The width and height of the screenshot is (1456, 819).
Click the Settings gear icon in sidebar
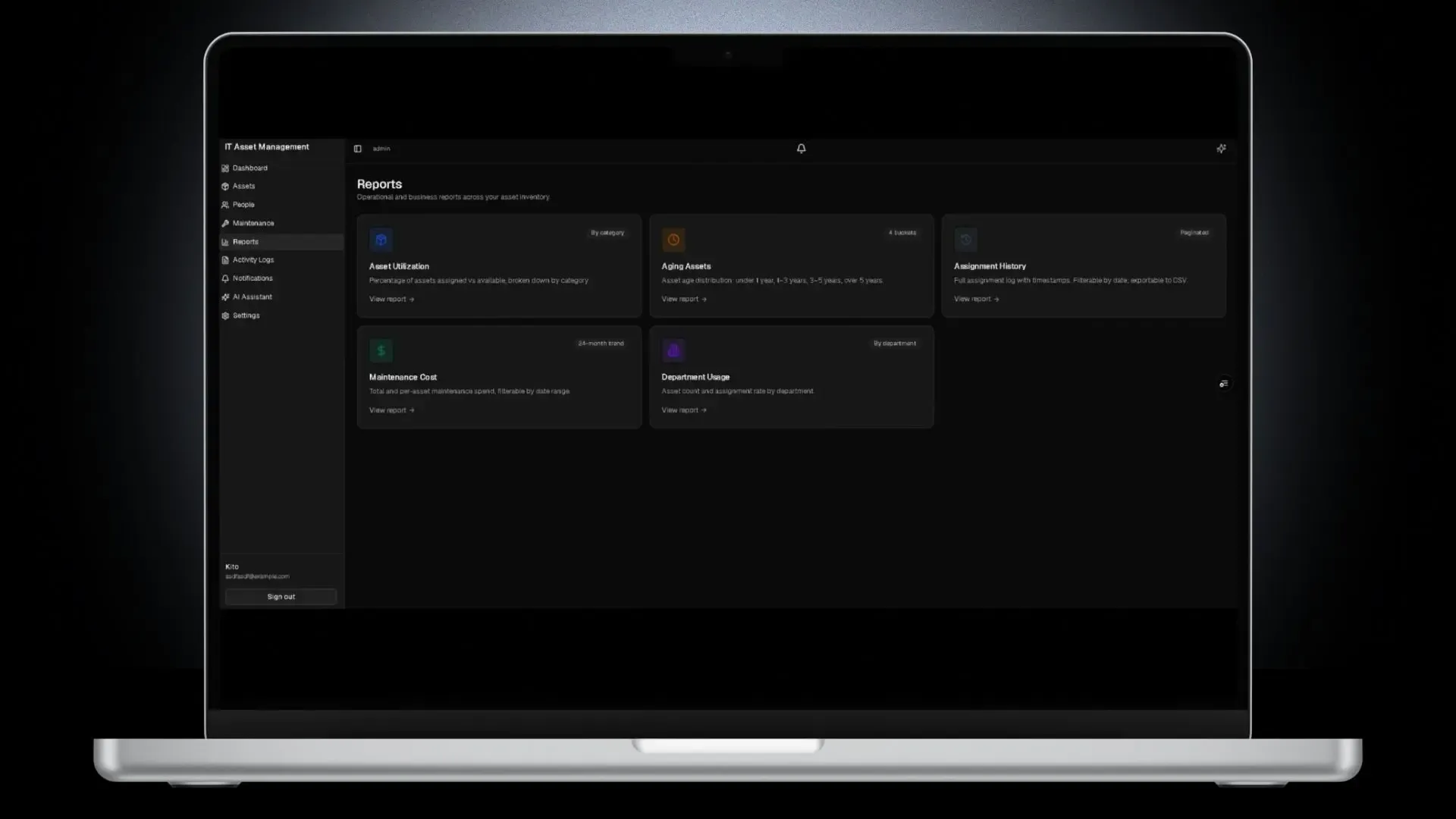tap(225, 315)
